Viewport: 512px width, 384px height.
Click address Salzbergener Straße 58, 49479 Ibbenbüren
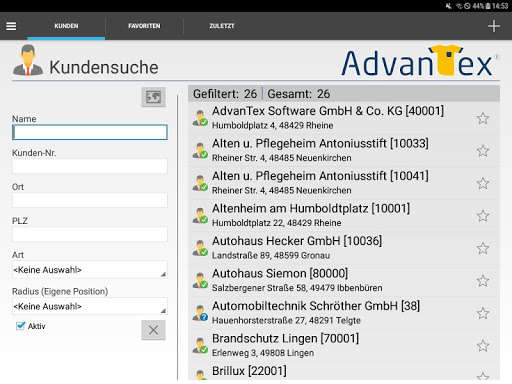coord(297,288)
